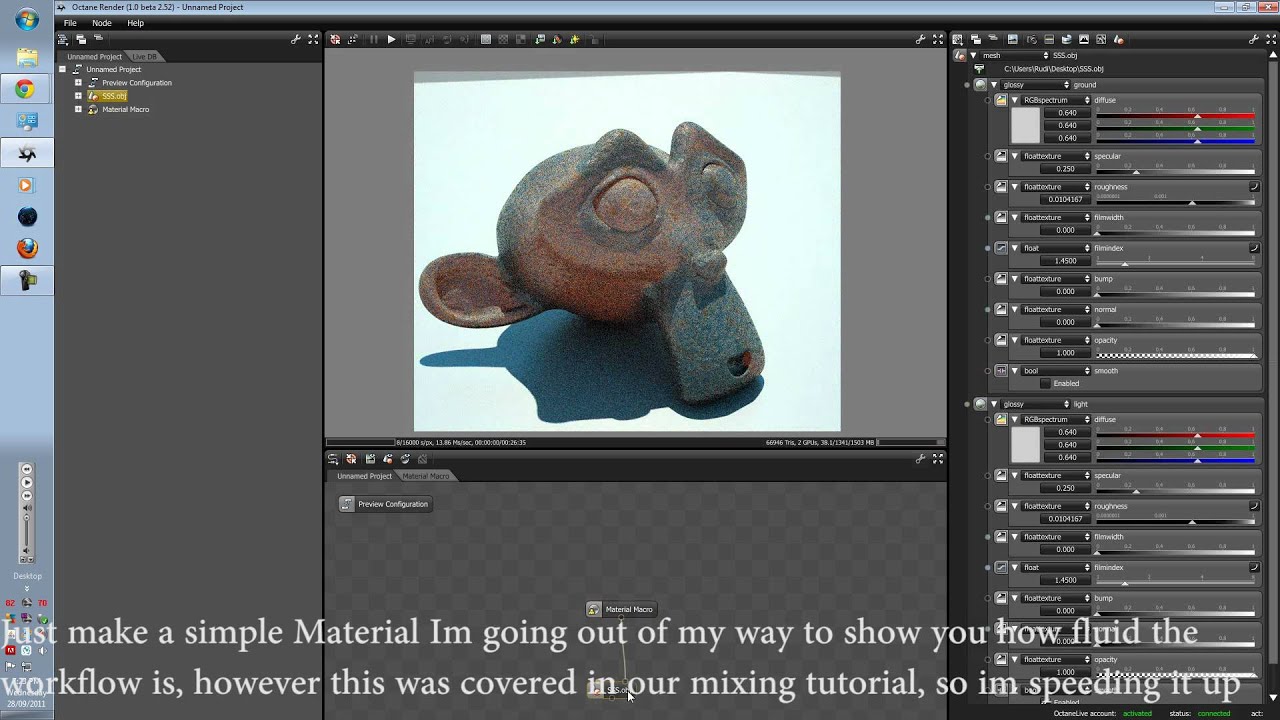Open the Help menu
Screen dimensions: 1280x720
coord(135,23)
